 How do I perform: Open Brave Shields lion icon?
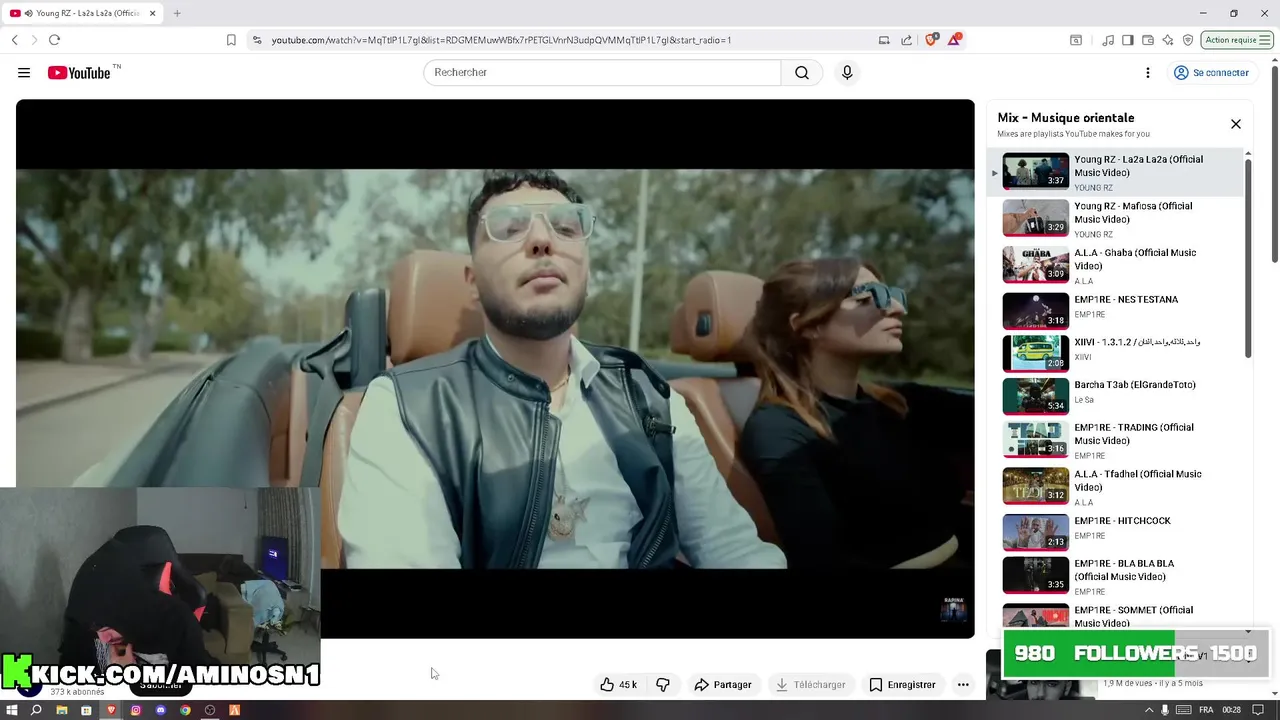tap(931, 40)
